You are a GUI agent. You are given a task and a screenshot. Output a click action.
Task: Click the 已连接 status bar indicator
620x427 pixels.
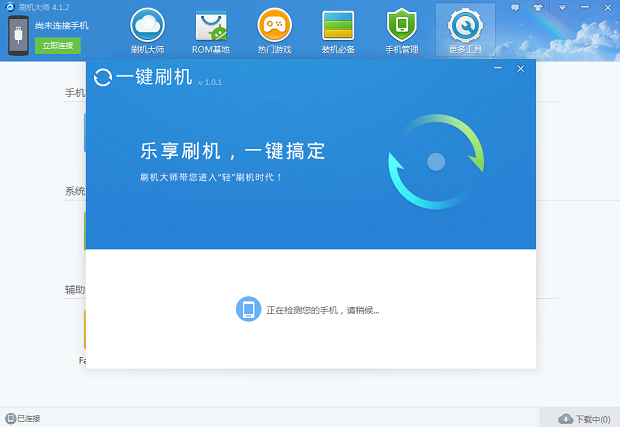tap(22, 418)
